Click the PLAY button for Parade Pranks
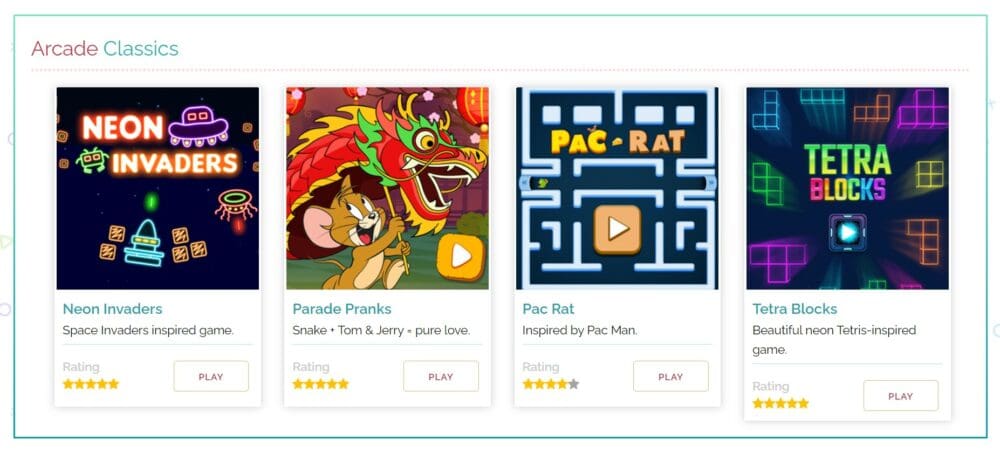The height and width of the screenshot is (453, 1000). pos(441,376)
